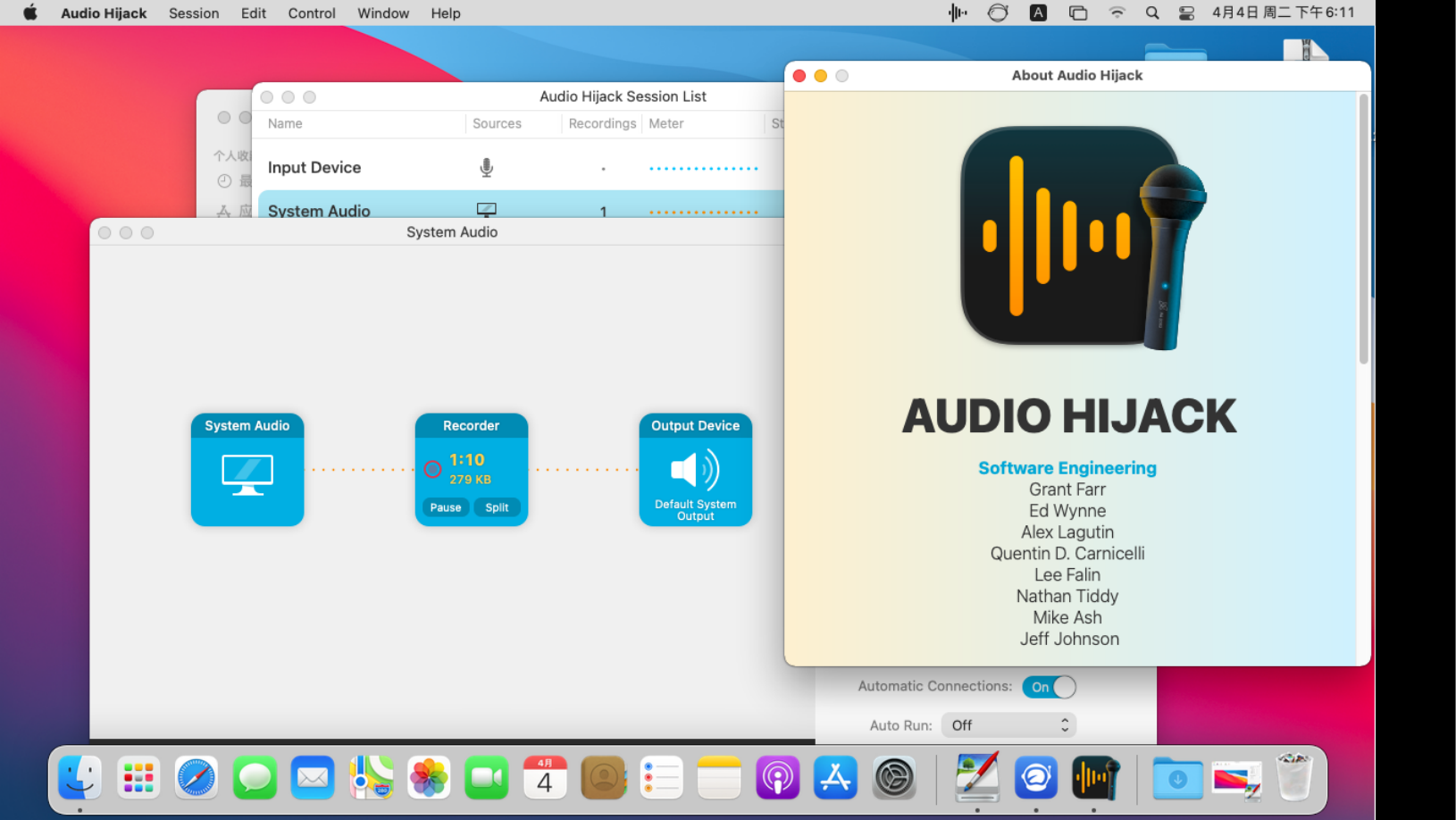Screen dimensions: 1456x820
Task: Open Maps from the Dock
Action: tap(371, 778)
